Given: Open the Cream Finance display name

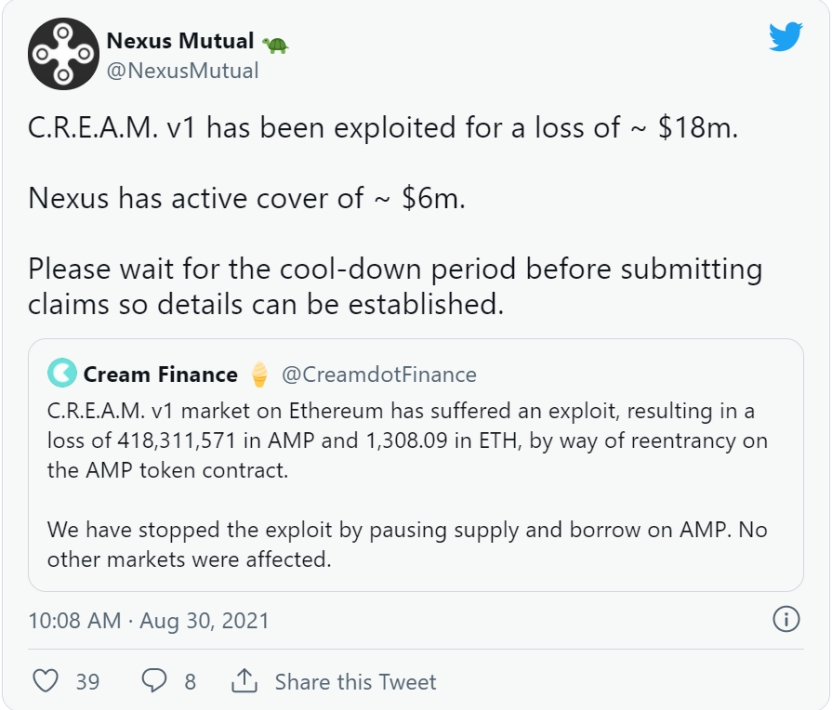Looking at the screenshot, I should coord(160,375).
